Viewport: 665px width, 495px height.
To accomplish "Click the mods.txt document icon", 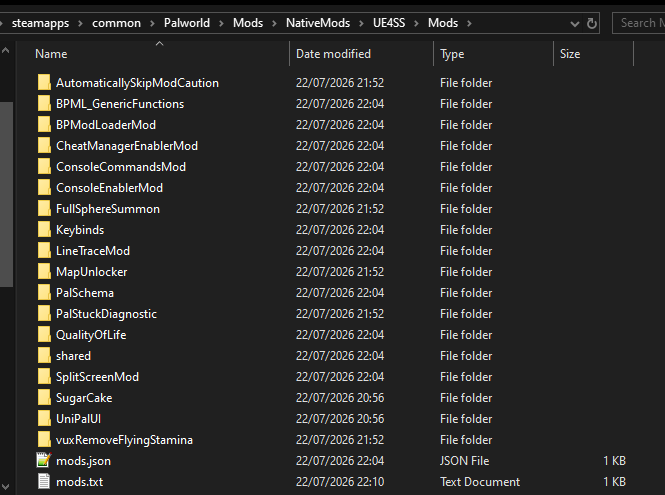I will coord(44,481).
